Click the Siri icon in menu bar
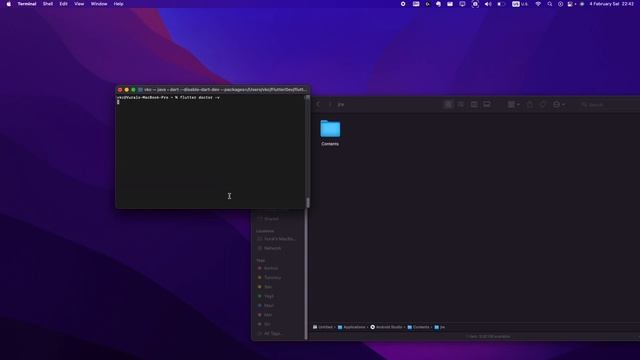This screenshot has width=640, height=360. [582, 4]
